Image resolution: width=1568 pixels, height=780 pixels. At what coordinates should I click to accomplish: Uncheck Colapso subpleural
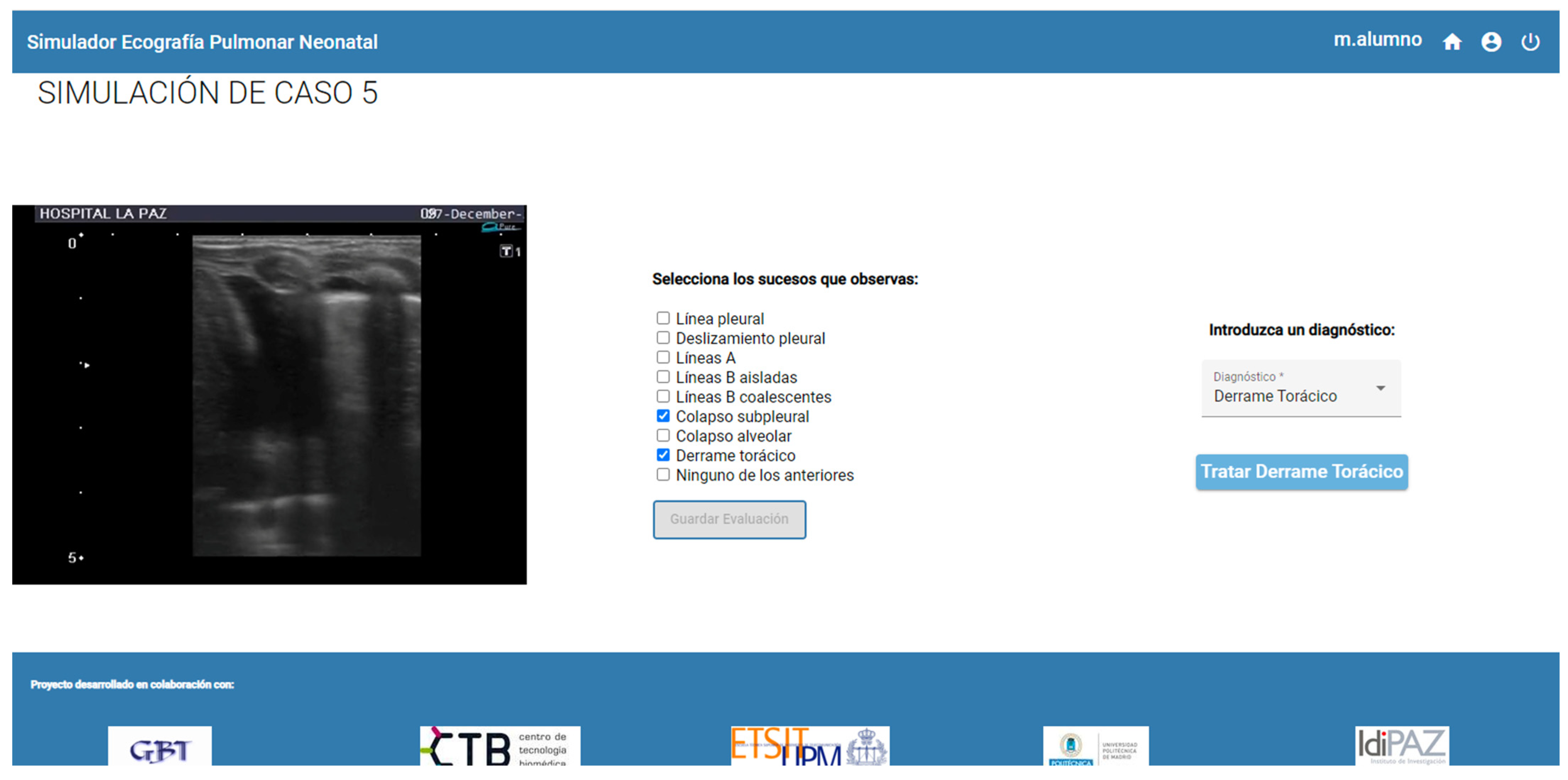(x=663, y=416)
